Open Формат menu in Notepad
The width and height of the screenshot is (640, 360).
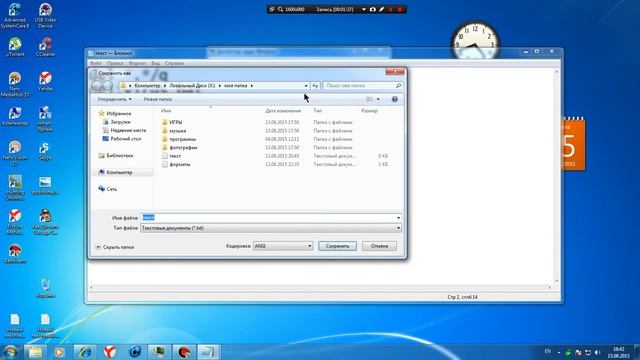137,63
